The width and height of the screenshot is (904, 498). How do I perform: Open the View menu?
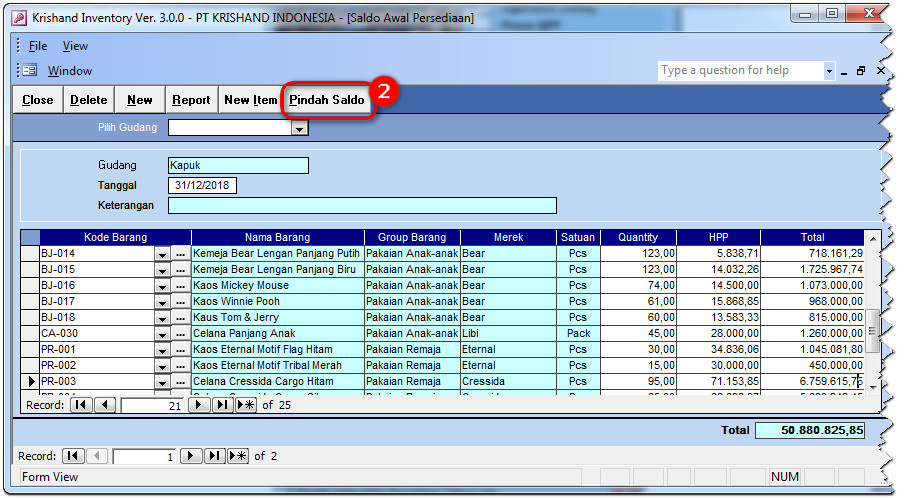point(75,46)
